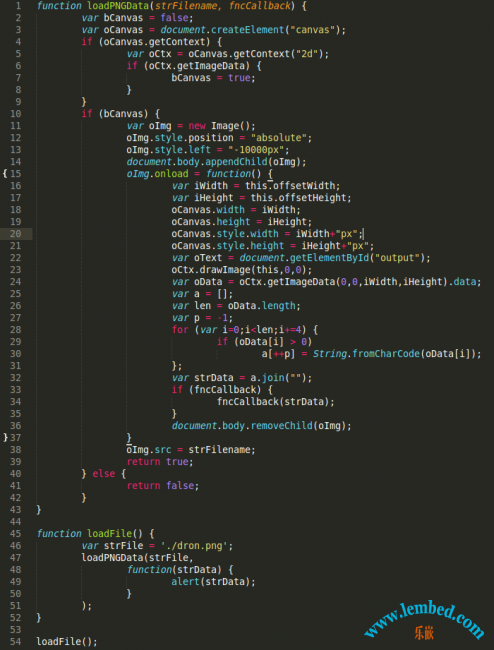494x650 pixels.
Task: Click the empty array [] on line 25
Action: (222, 294)
